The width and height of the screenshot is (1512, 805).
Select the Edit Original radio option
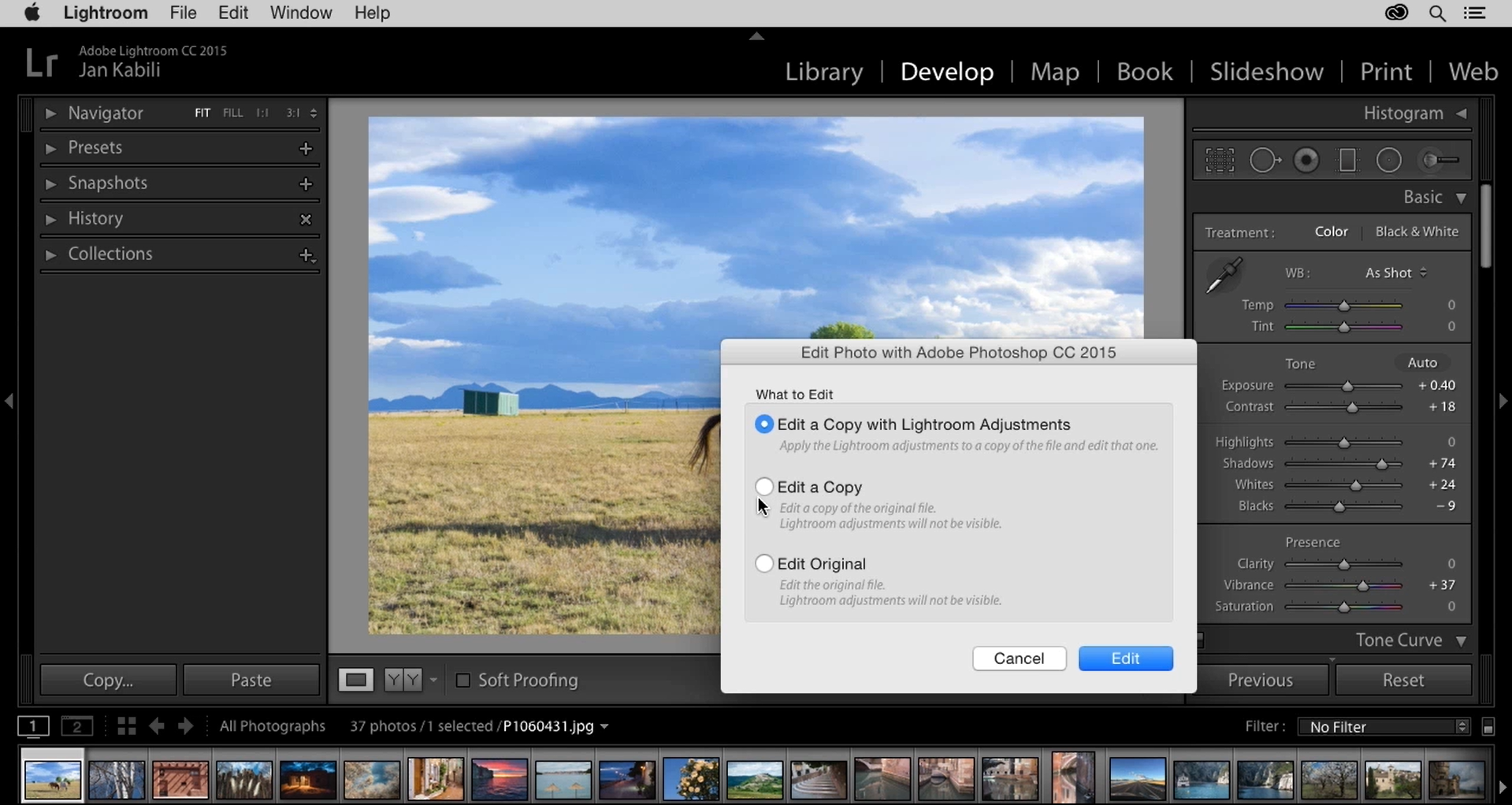763,564
